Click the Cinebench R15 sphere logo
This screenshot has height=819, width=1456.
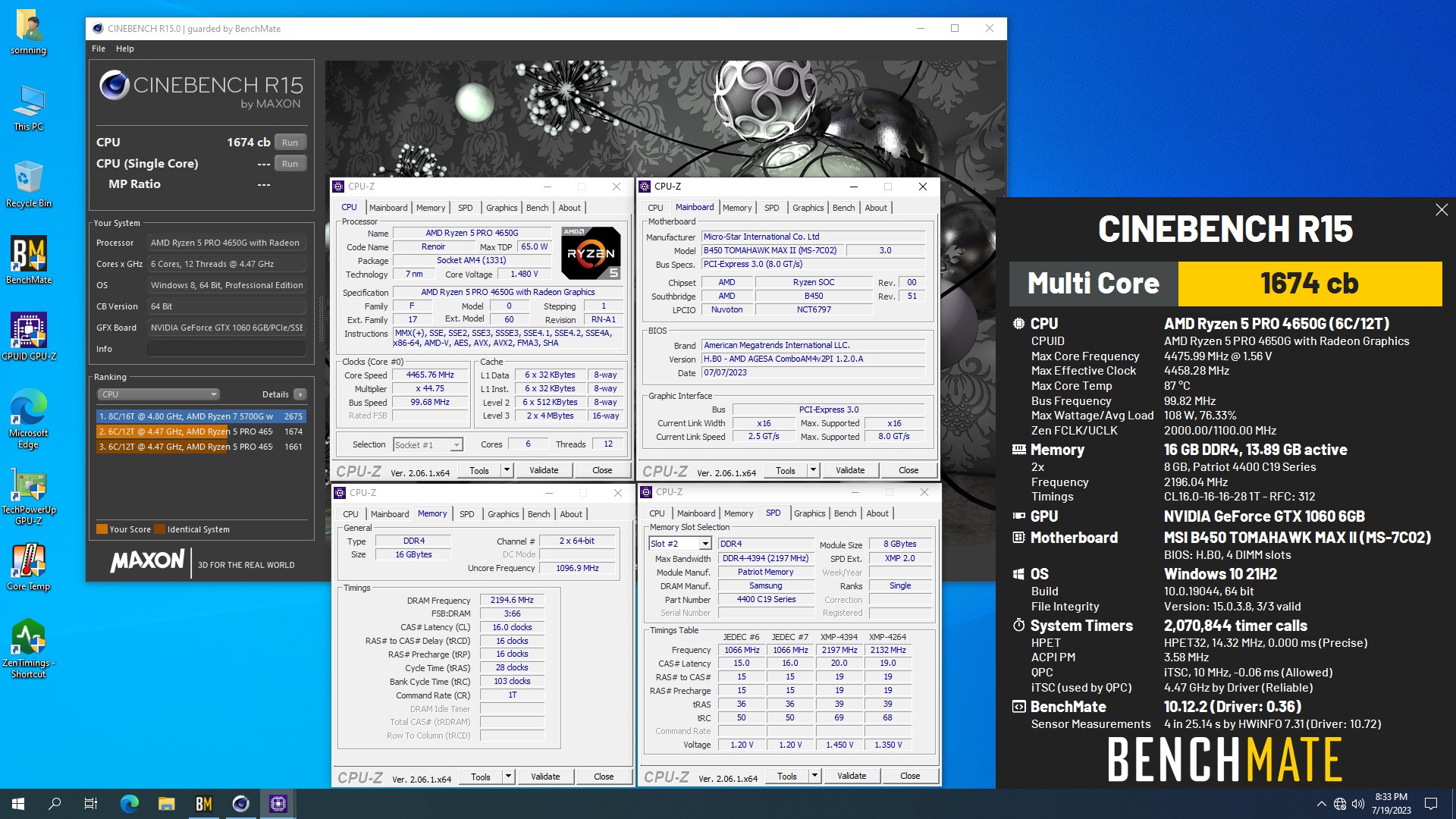click(x=115, y=85)
